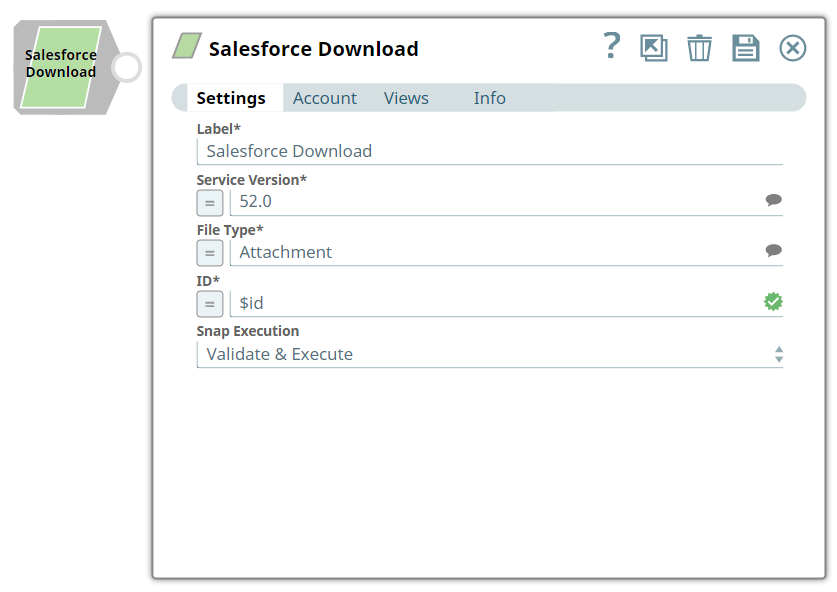This screenshot has height=592, width=837.
Task: Click the 'Snap Execution' field label
Action: click(x=248, y=331)
